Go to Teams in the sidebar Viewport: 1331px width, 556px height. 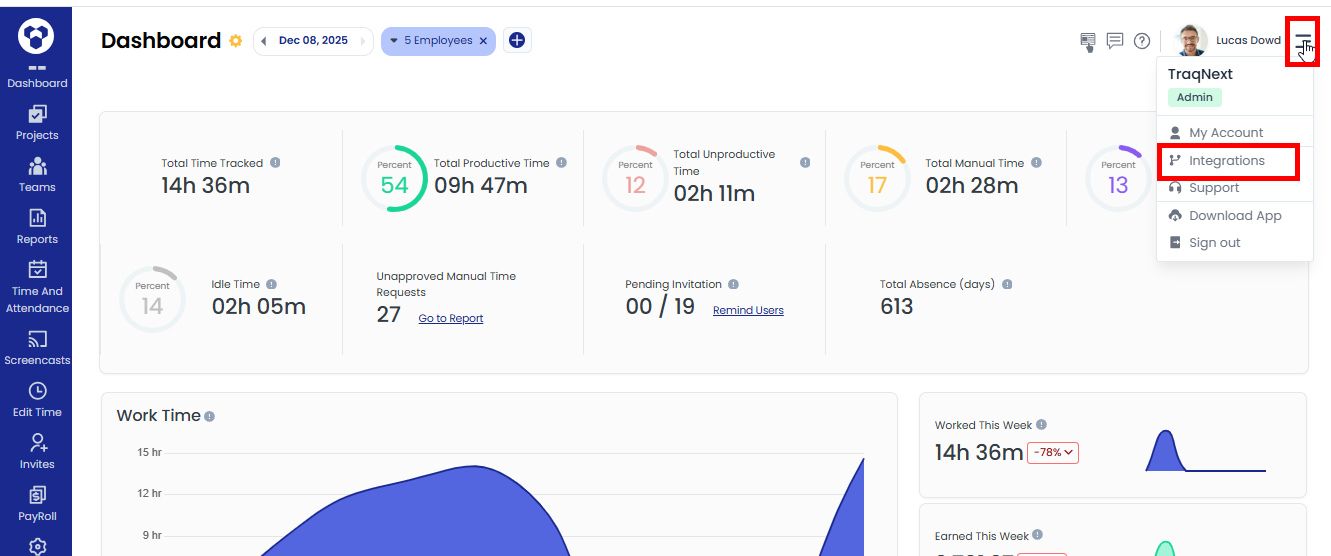coord(37,175)
